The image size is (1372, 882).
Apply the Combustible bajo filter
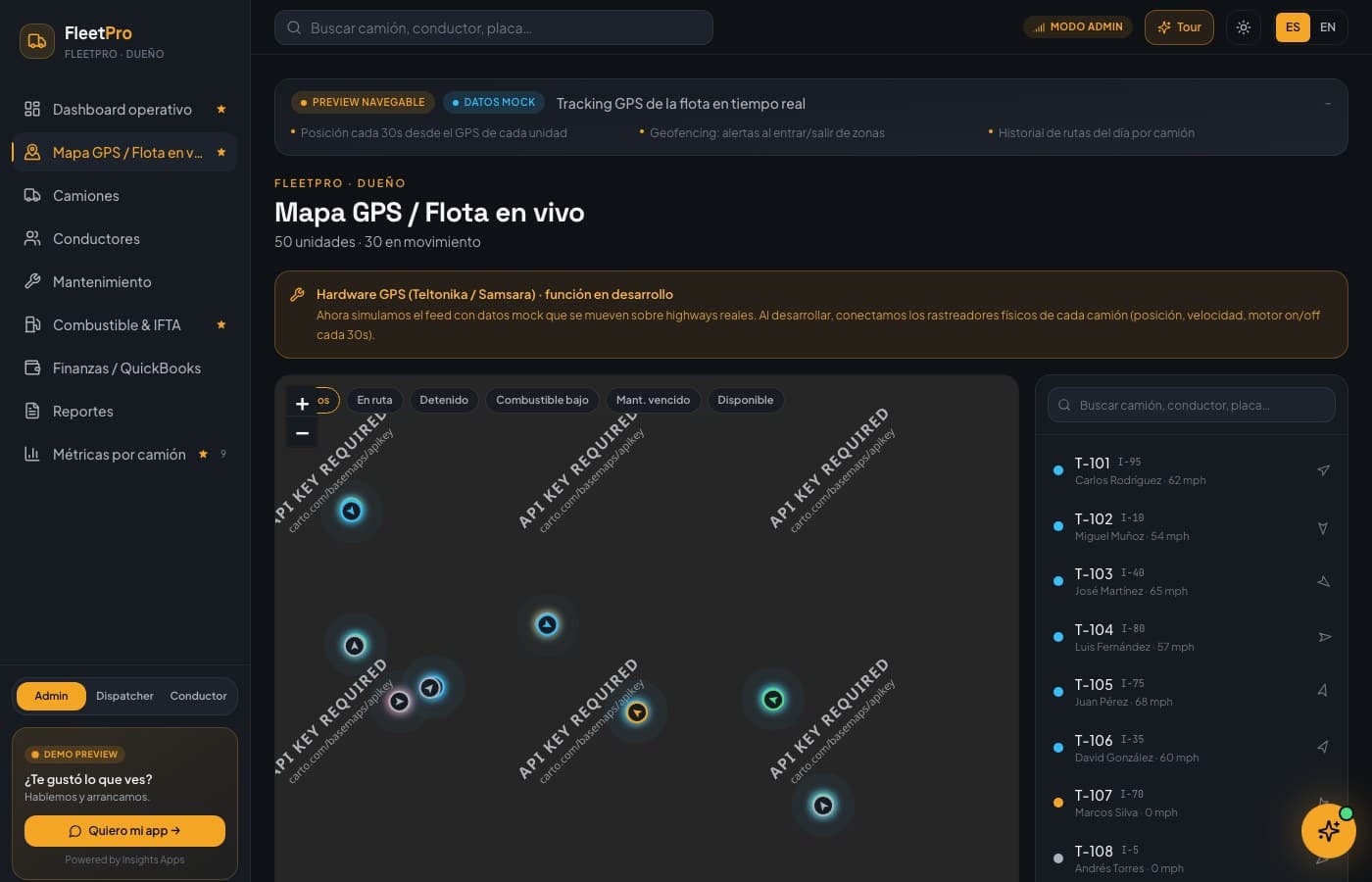[542, 400]
